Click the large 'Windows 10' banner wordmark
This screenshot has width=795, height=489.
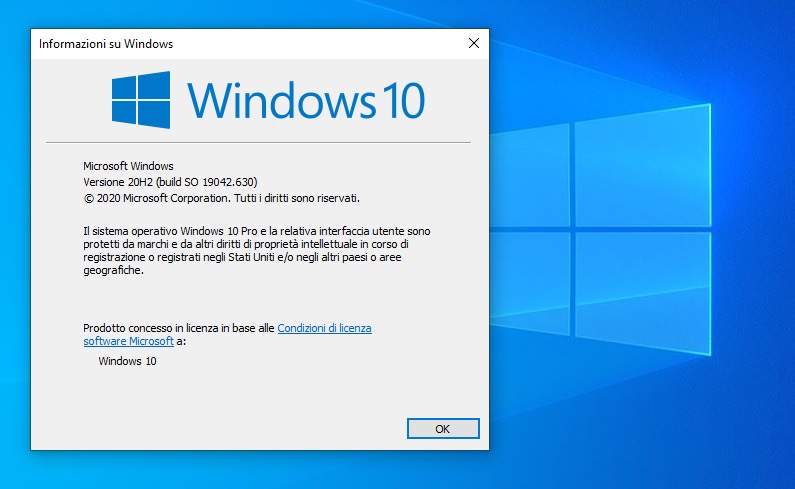click(x=306, y=100)
